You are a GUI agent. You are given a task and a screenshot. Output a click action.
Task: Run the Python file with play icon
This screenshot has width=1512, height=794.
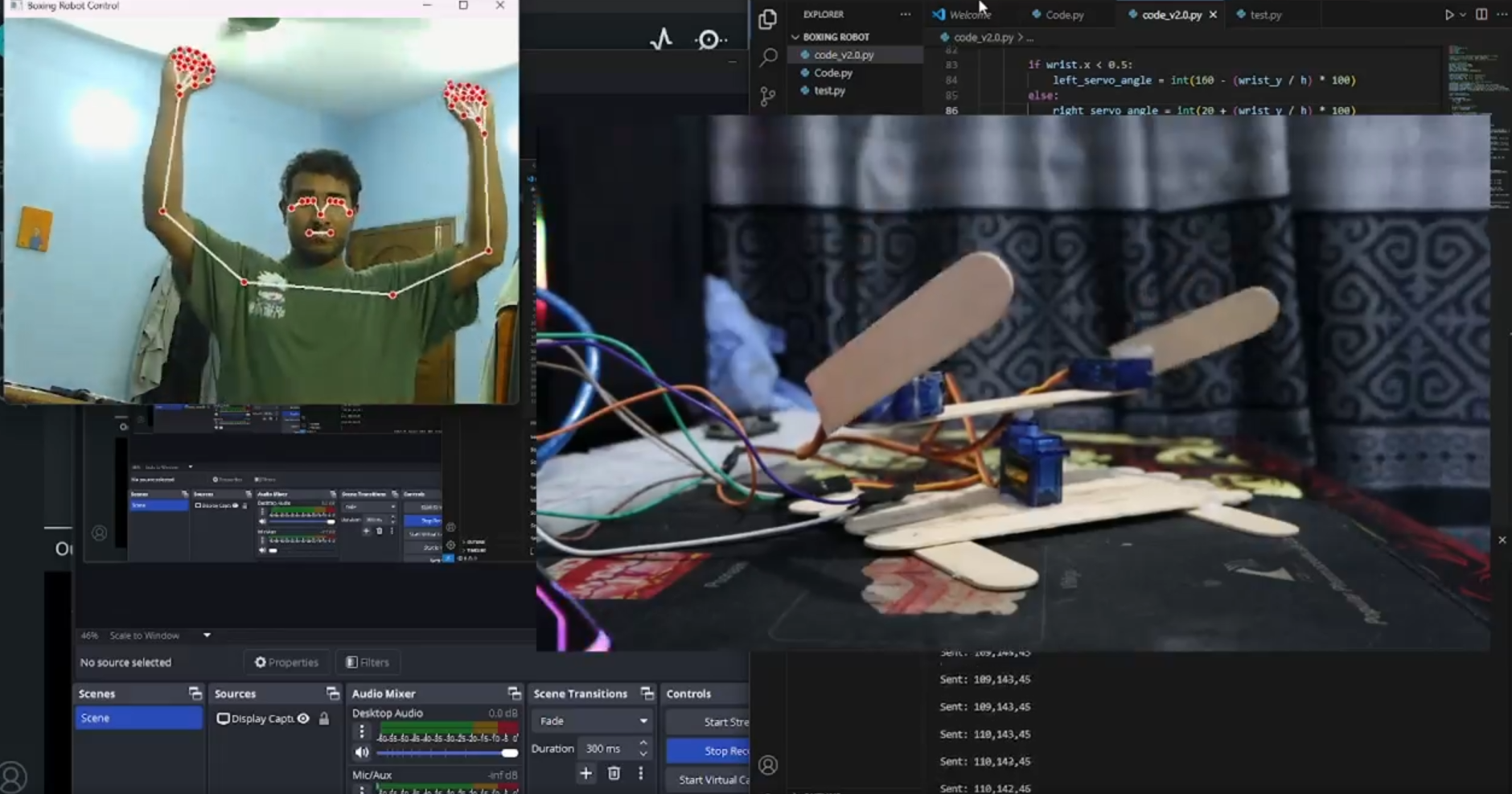click(1448, 14)
